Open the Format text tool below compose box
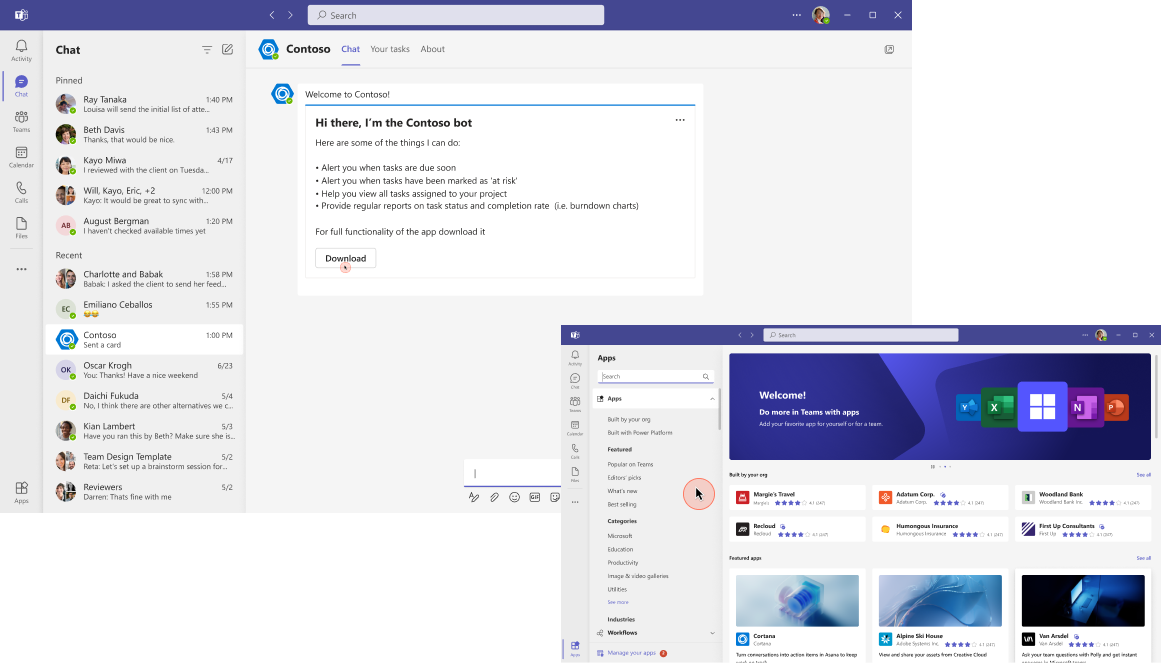This screenshot has width=1161, height=663. (x=474, y=497)
